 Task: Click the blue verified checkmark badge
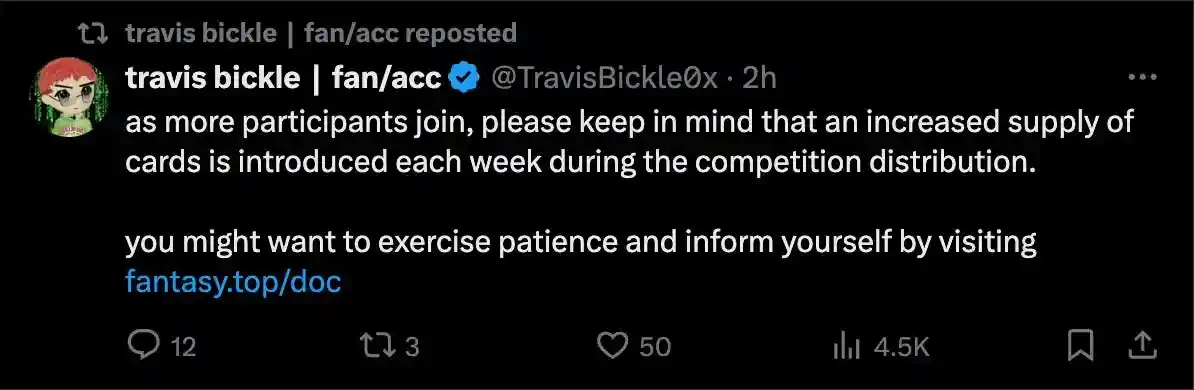465,78
